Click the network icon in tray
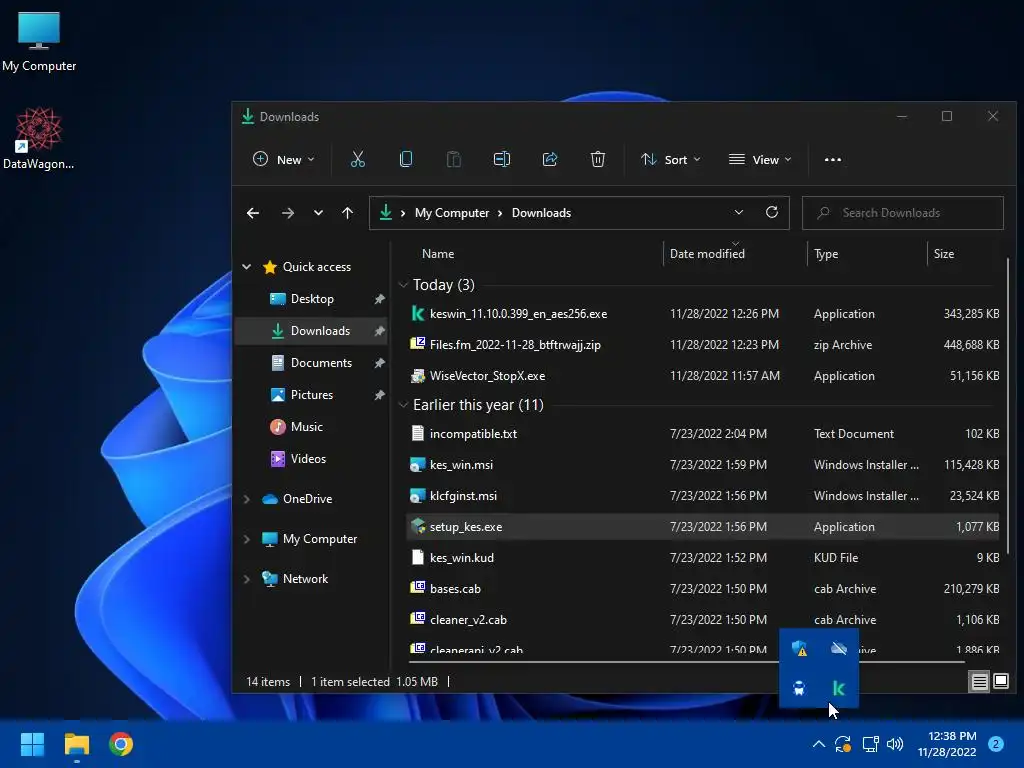This screenshot has height=768, width=1024. (870, 744)
